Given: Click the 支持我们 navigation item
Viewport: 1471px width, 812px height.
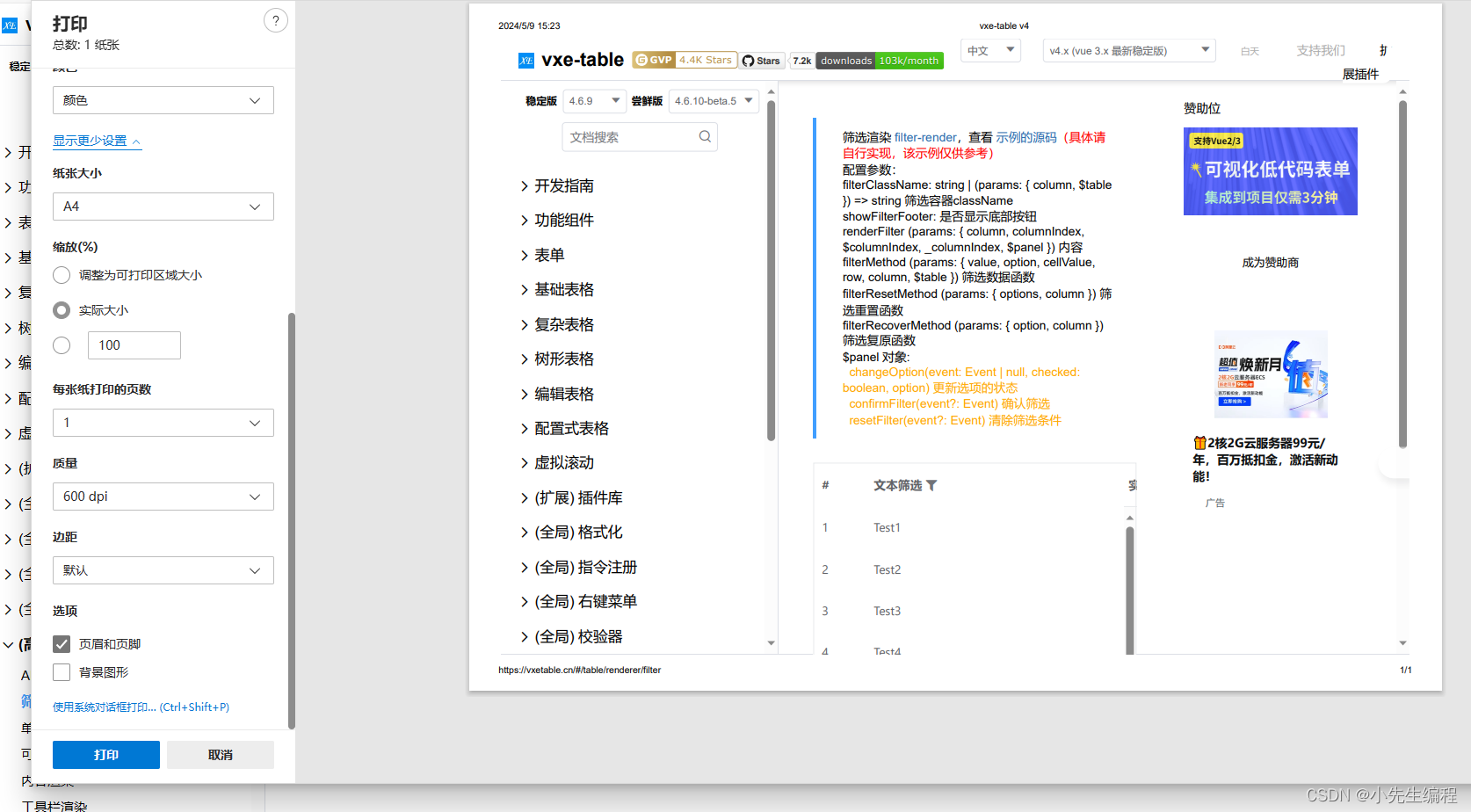Looking at the screenshot, I should (x=1320, y=50).
